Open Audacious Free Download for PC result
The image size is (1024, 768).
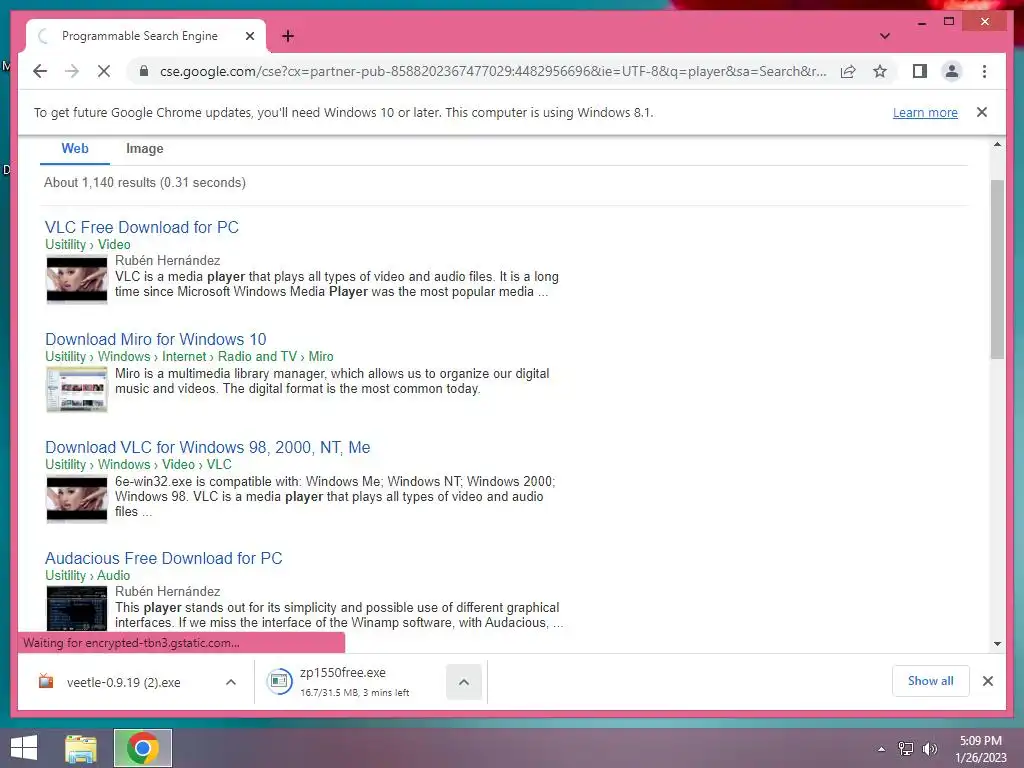coord(163,558)
